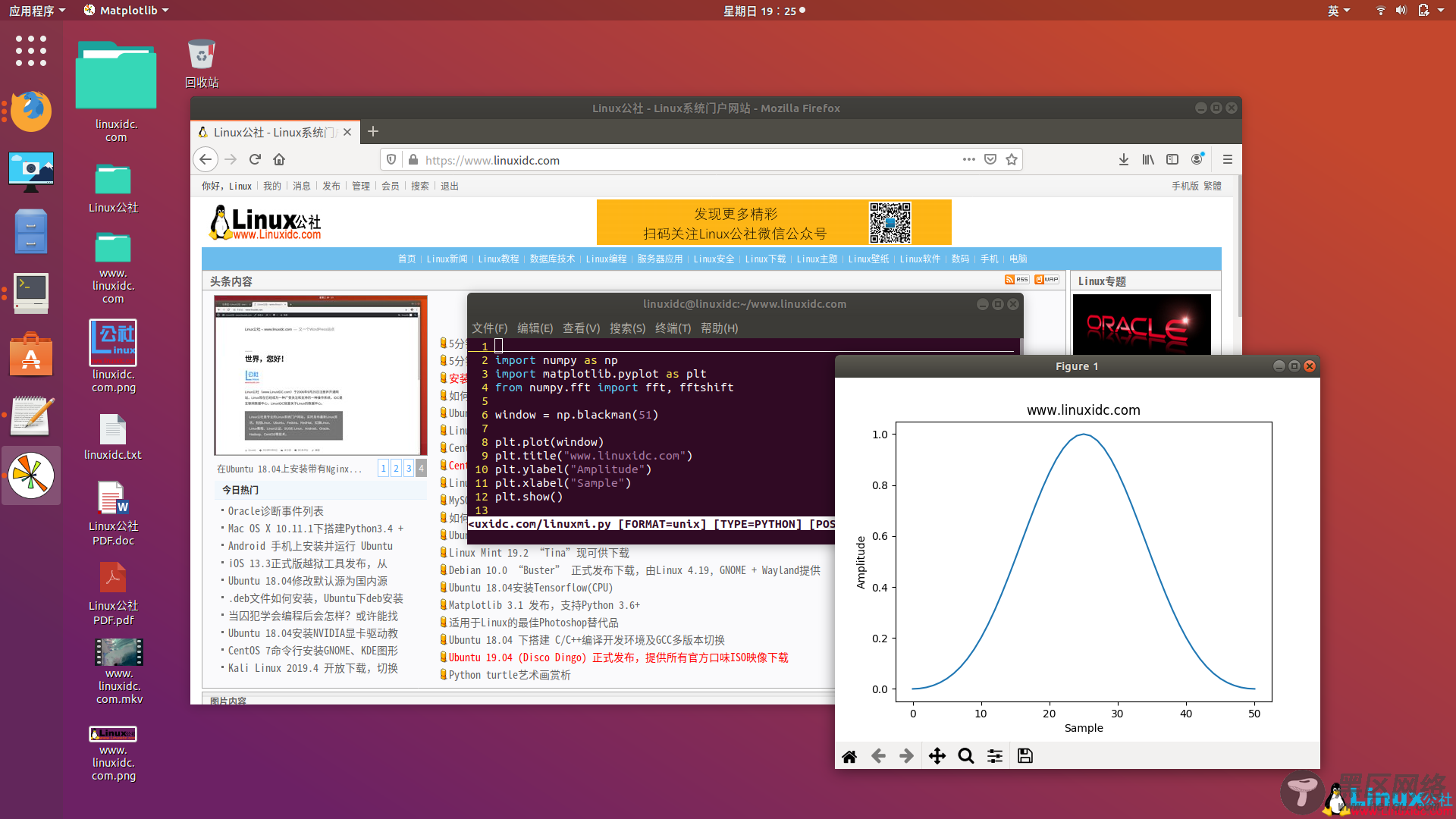Open the Pocket save icon in URL bar

pos(990,159)
